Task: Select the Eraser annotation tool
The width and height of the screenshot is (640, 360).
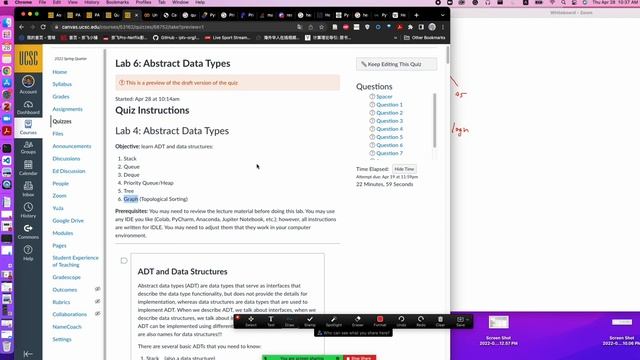Action: (x=358, y=321)
